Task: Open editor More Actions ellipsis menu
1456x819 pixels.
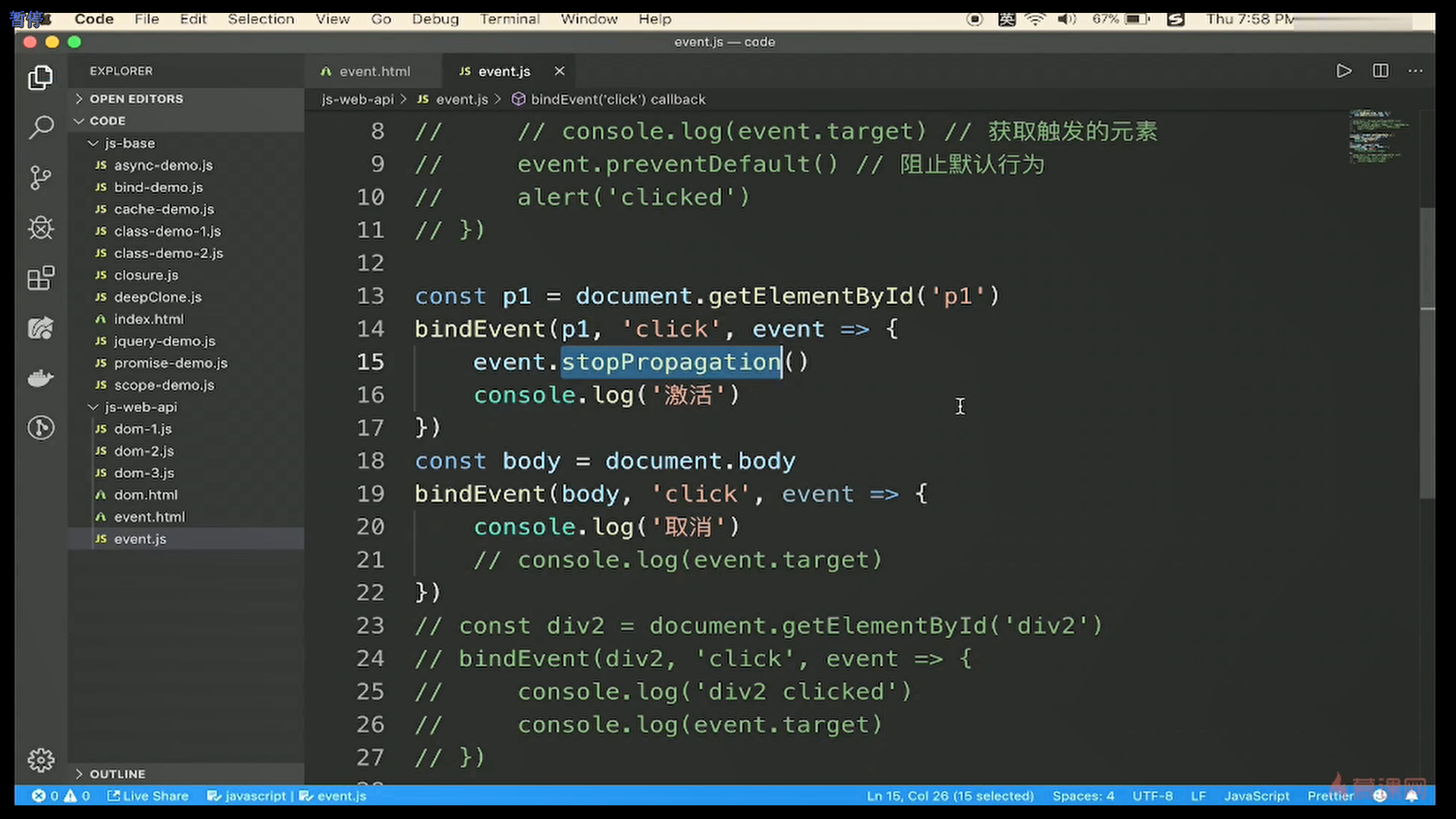Action: coord(1415,71)
